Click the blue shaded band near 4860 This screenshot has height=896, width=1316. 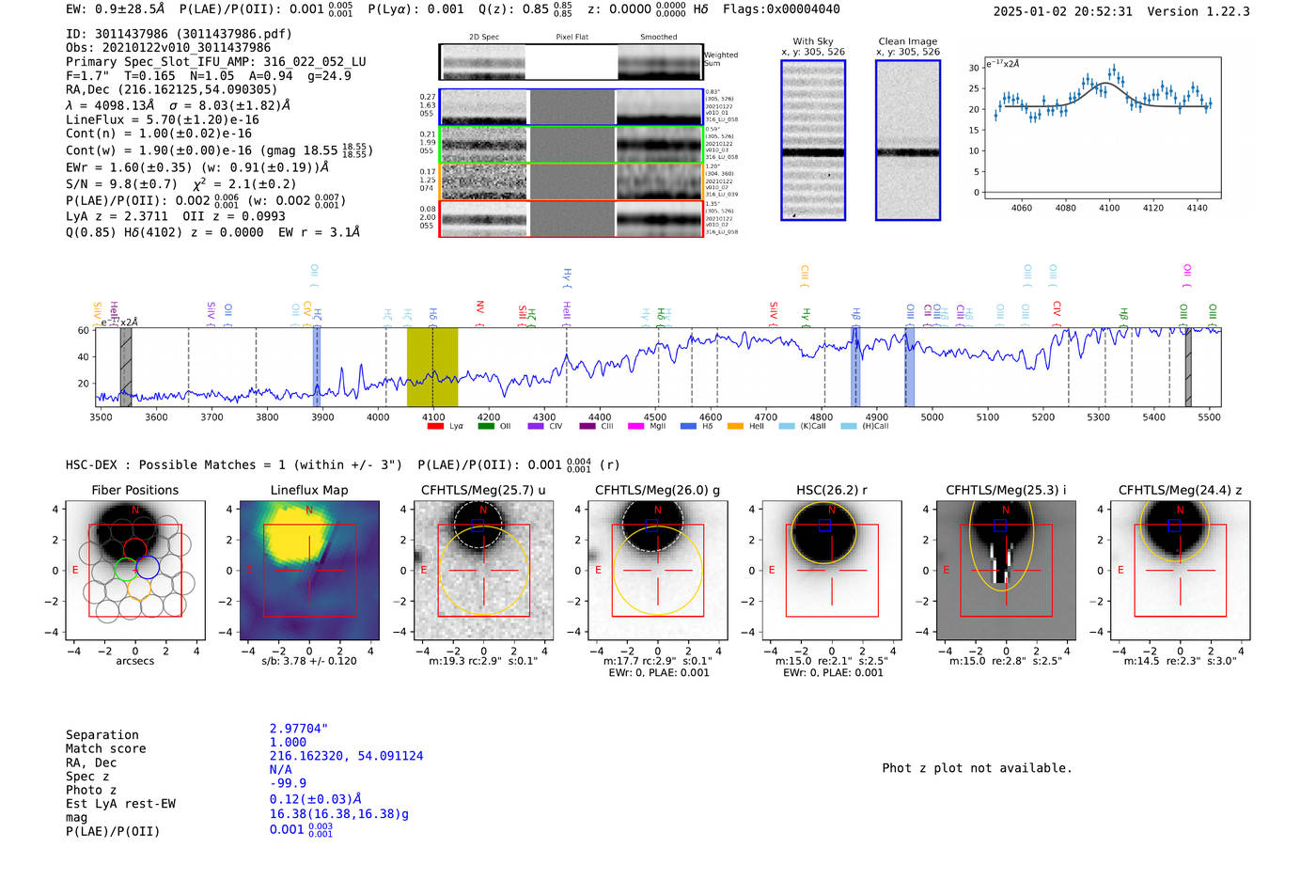point(855,367)
